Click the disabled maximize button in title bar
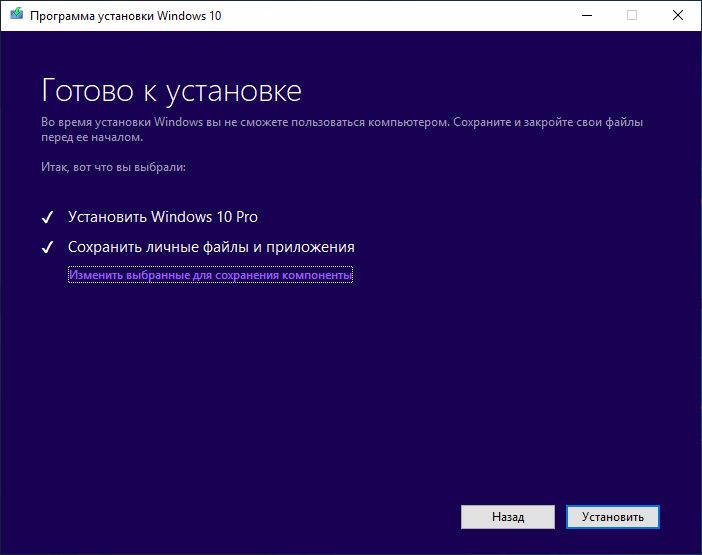The image size is (702, 555). [x=632, y=15]
